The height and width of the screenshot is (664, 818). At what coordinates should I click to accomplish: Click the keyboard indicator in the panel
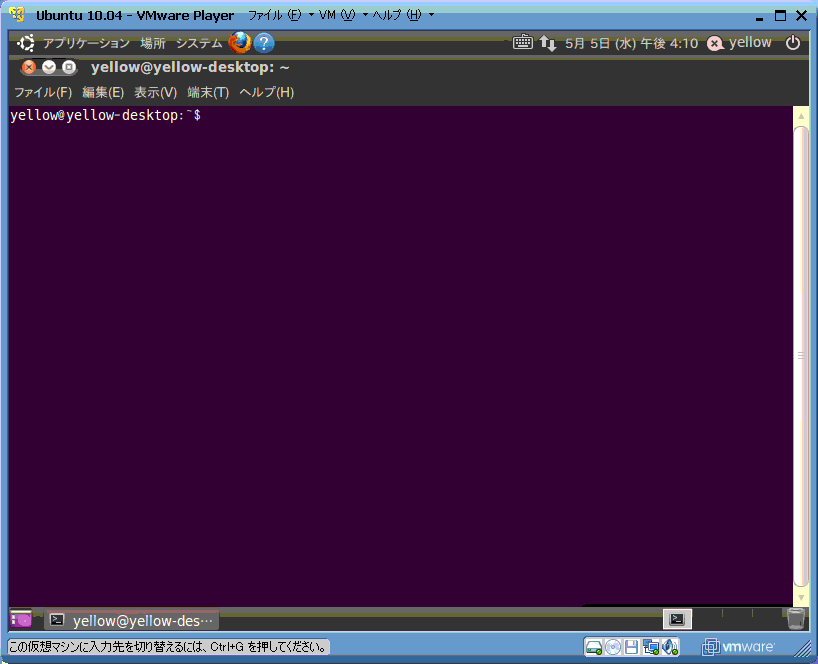click(x=522, y=42)
